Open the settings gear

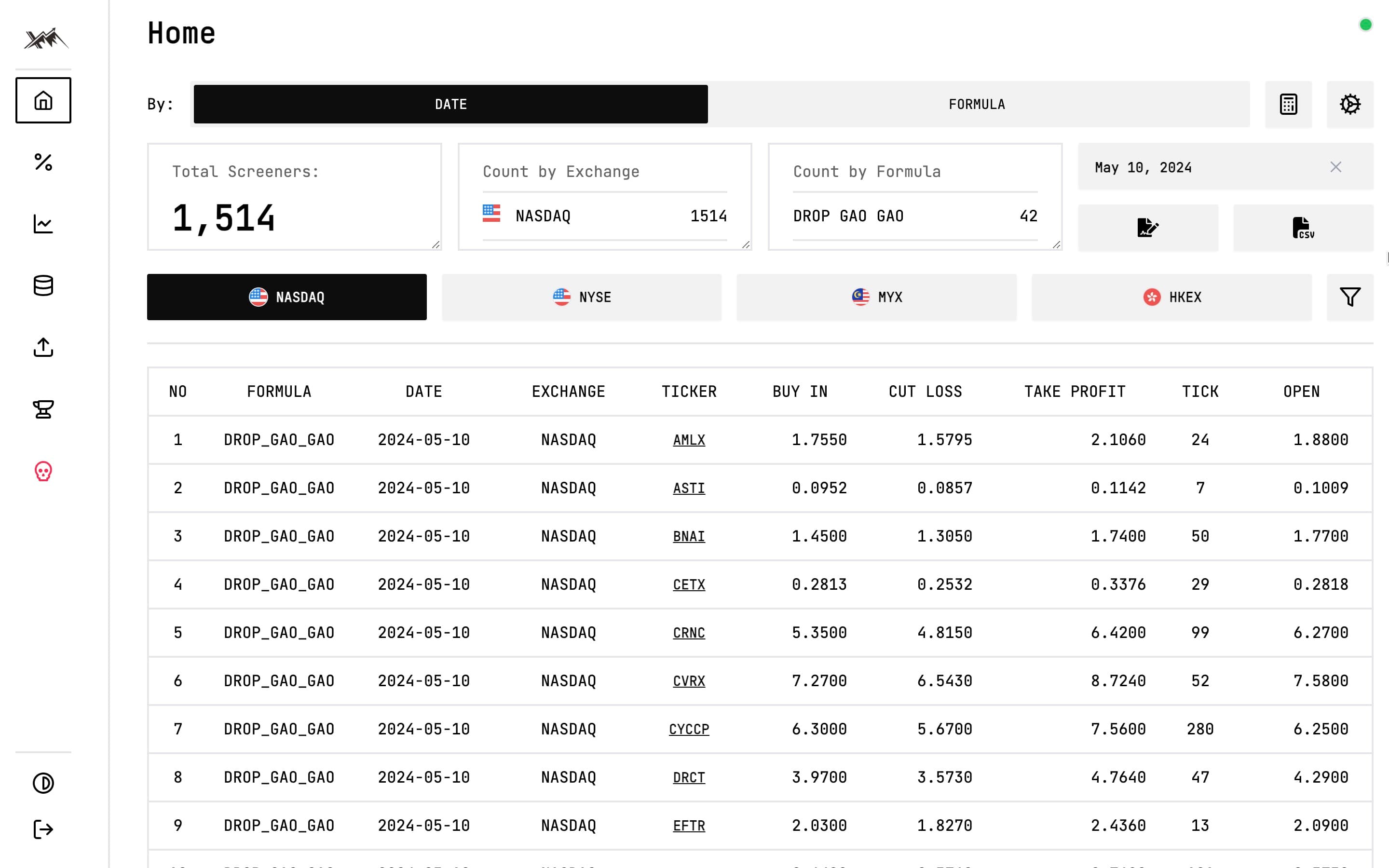pos(1350,104)
